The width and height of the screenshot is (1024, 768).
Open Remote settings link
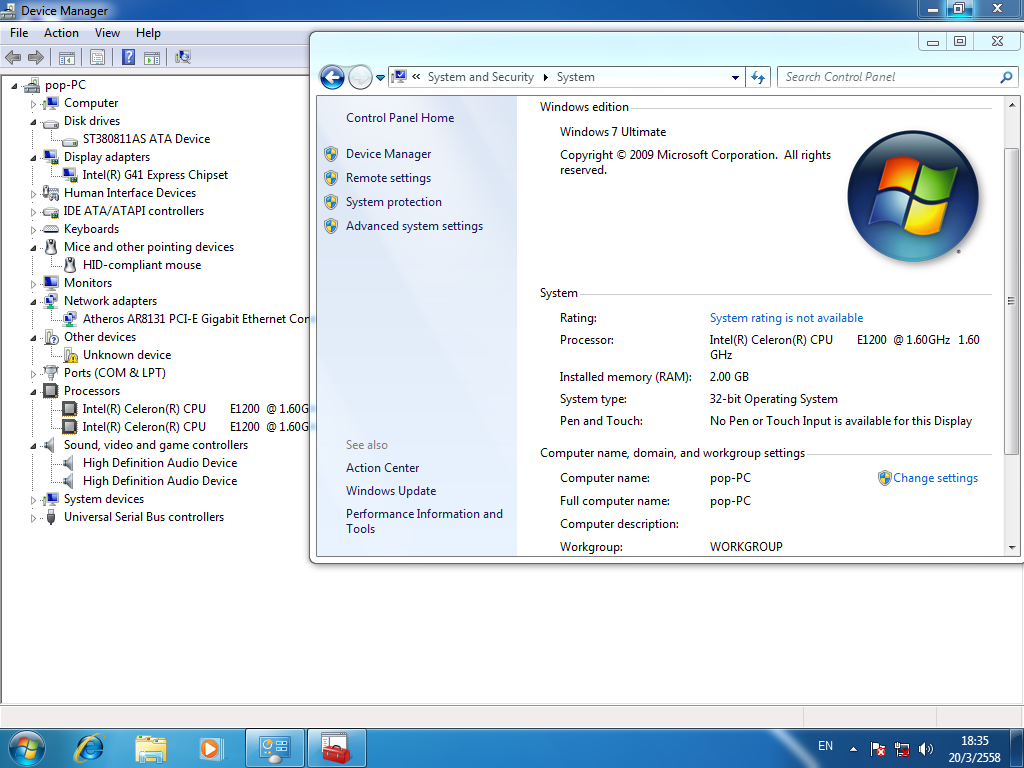389,178
